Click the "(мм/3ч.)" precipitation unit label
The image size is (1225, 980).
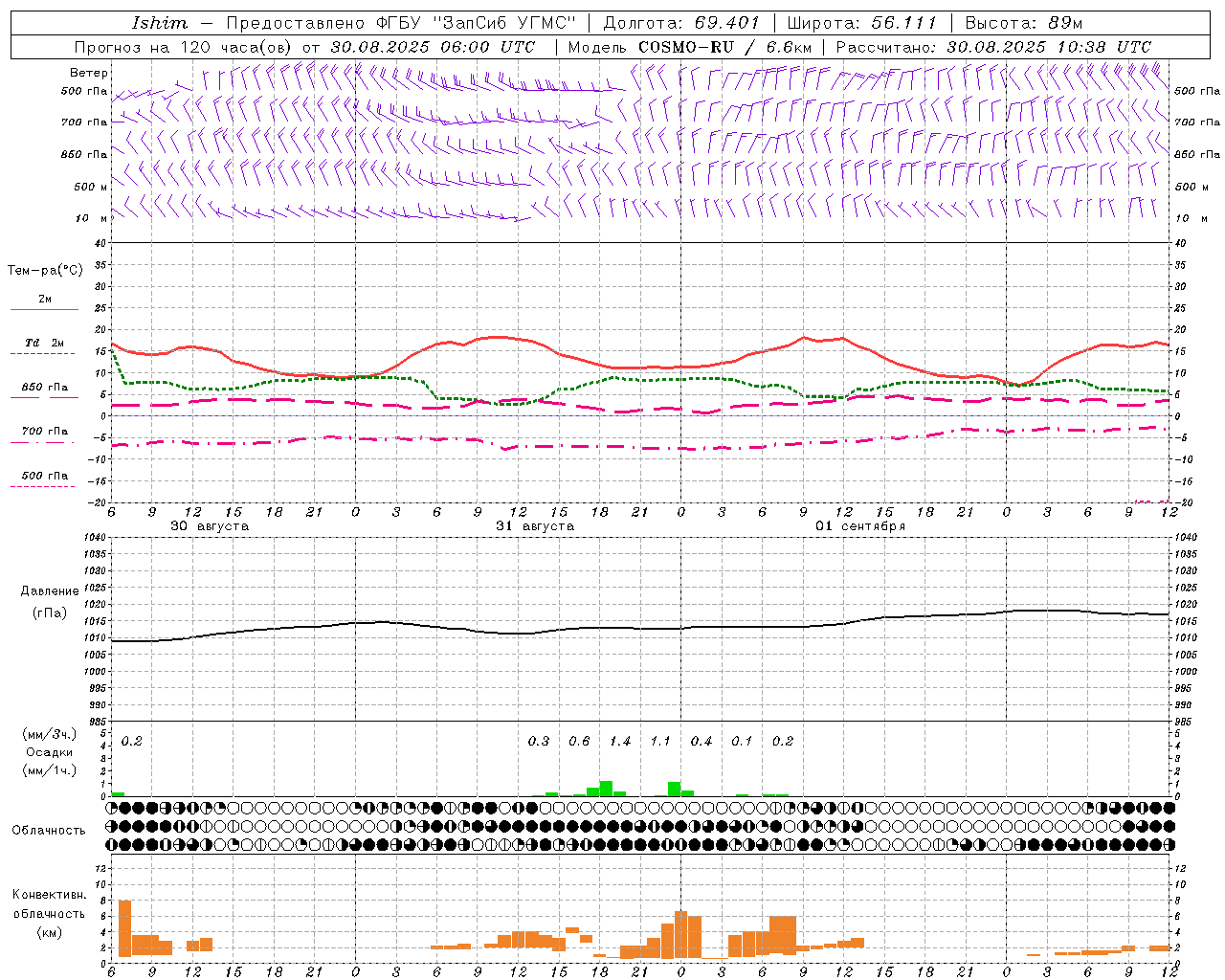(x=49, y=734)
